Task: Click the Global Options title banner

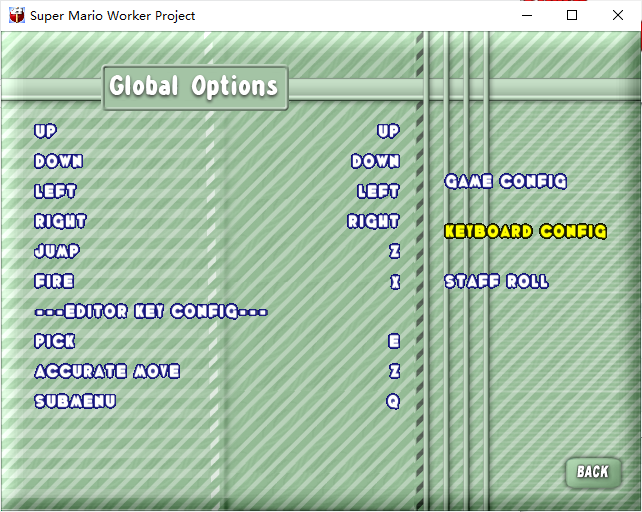Action: (x=195, y=88)
